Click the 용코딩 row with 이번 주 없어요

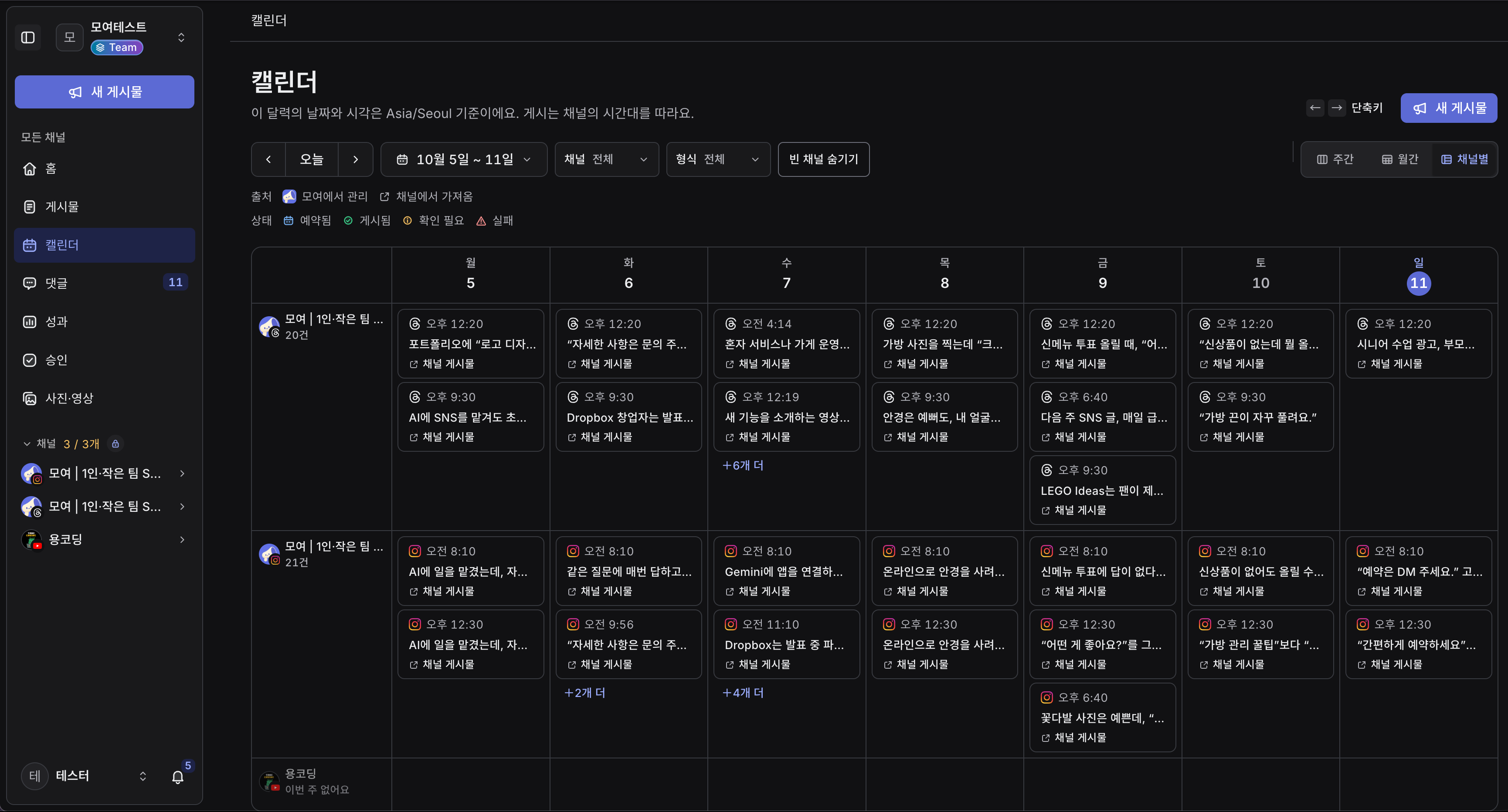click(x=321, y=782)
